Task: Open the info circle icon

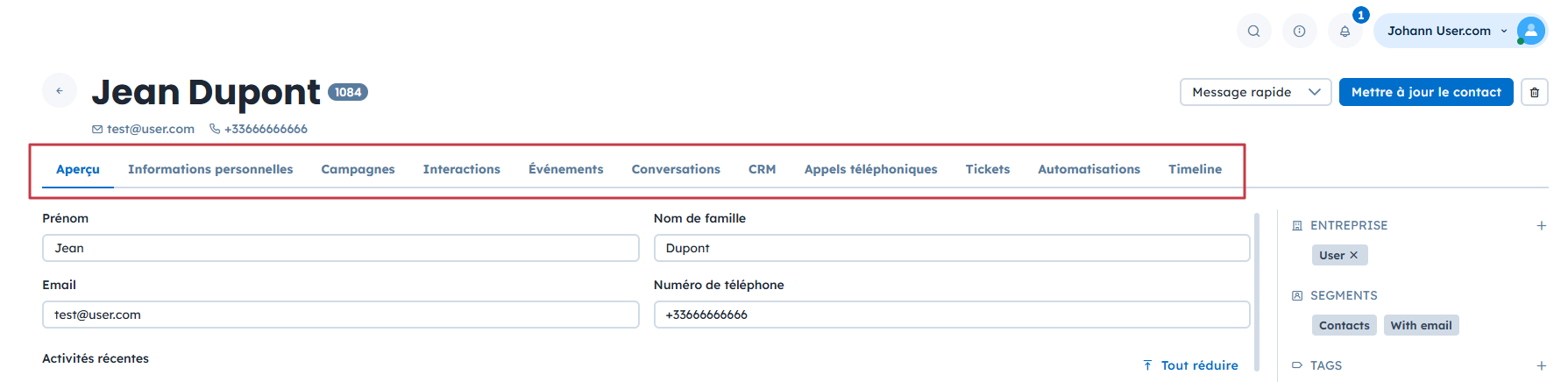Action: point(1299,32)
